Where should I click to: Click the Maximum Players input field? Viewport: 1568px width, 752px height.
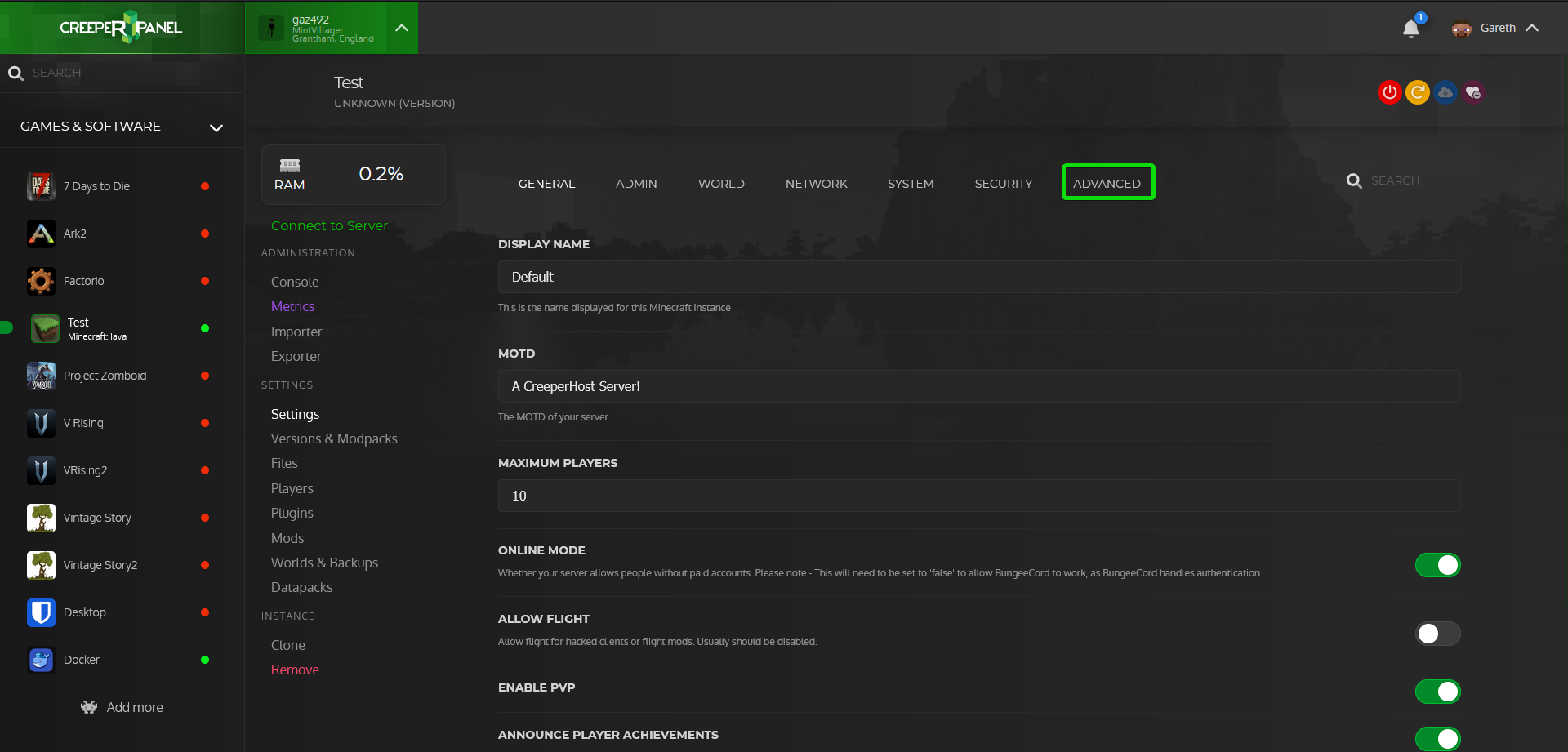click(x=979, y=496)
